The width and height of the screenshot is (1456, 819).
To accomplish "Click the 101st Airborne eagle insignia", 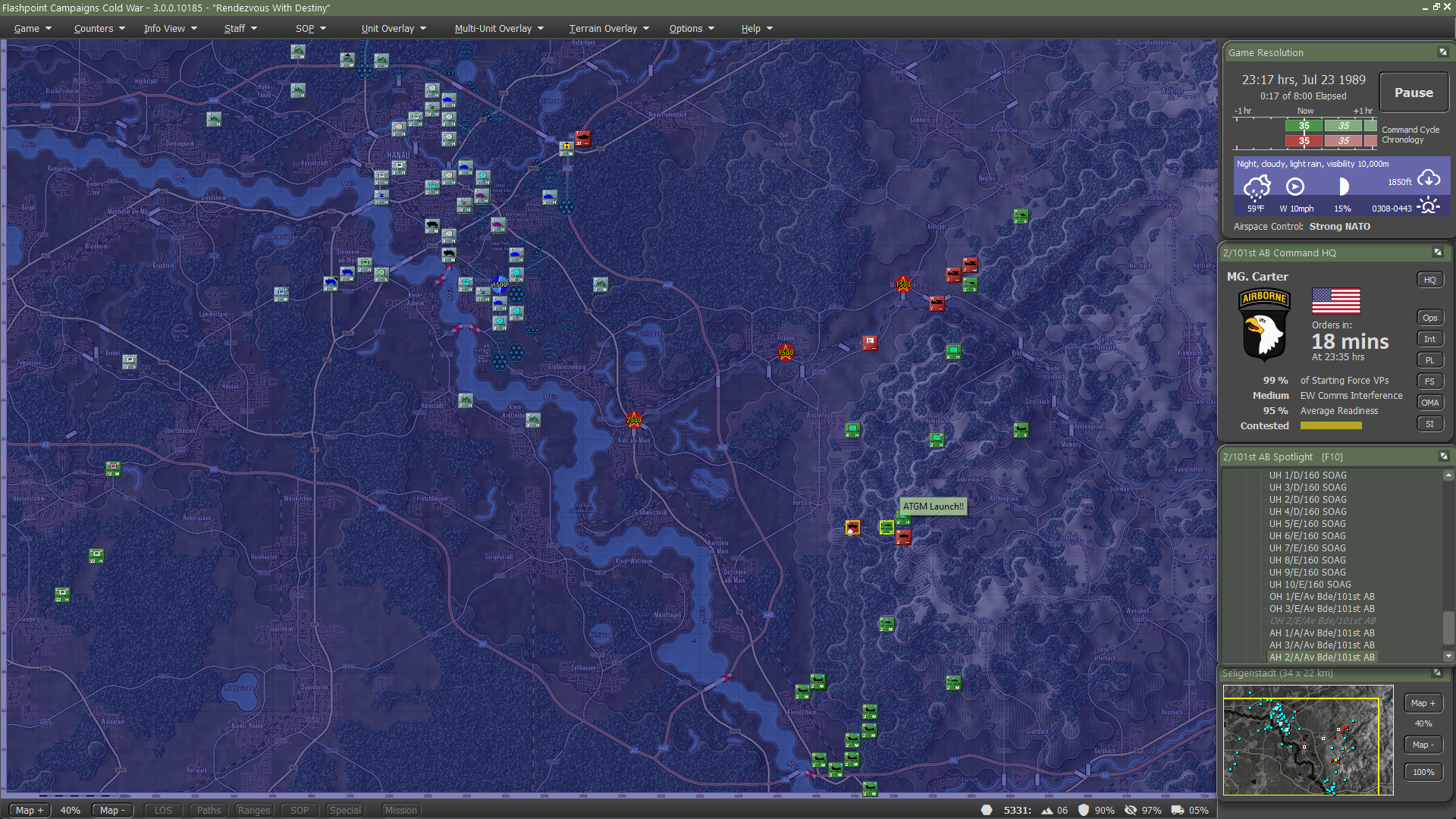I will (1264, 325).
